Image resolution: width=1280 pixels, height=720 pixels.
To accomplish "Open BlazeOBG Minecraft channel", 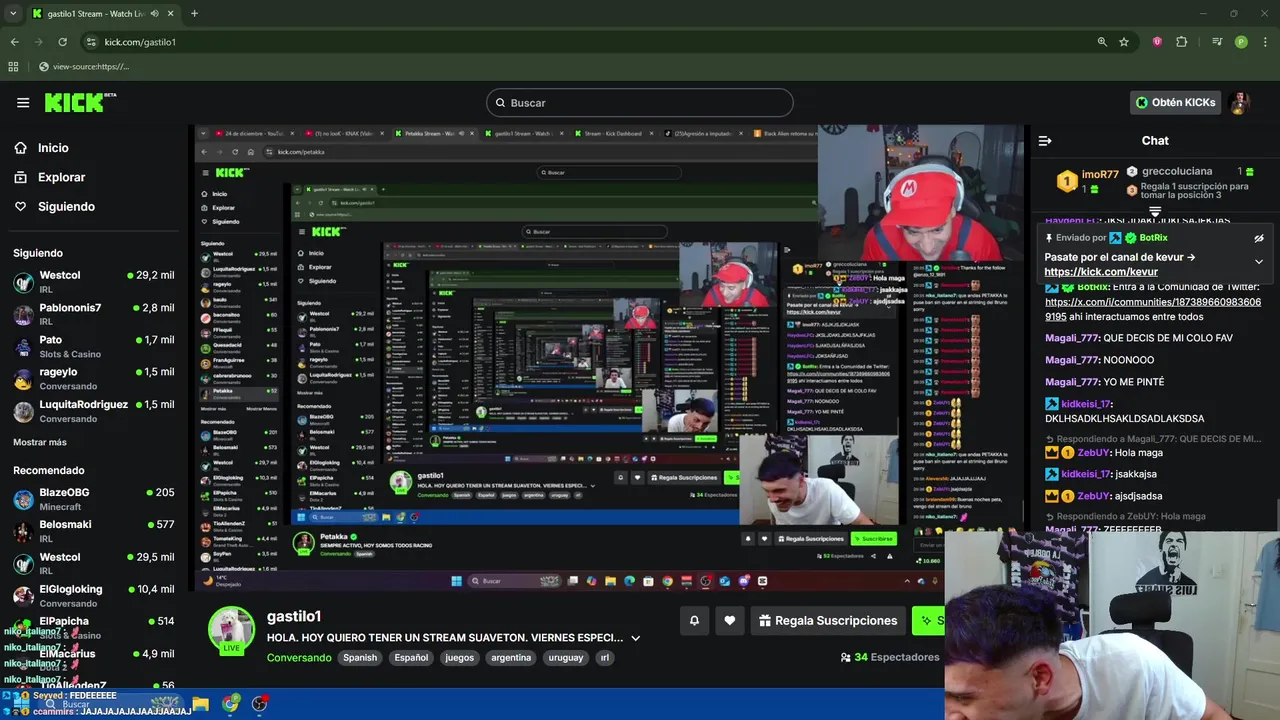I will pyautogui.click(x=94, y=499).
